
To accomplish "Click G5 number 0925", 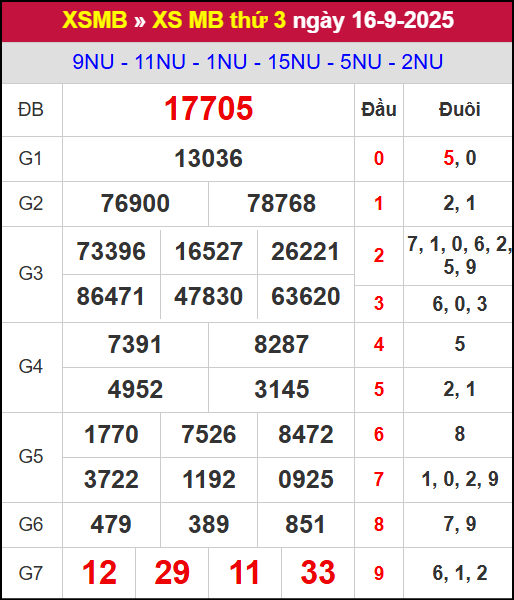I will point(306,479).
